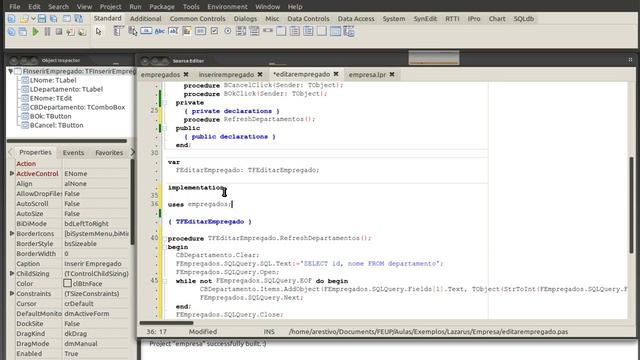
Task: Click the New Unit toolbar icon
Action: [x=11, y=19]
